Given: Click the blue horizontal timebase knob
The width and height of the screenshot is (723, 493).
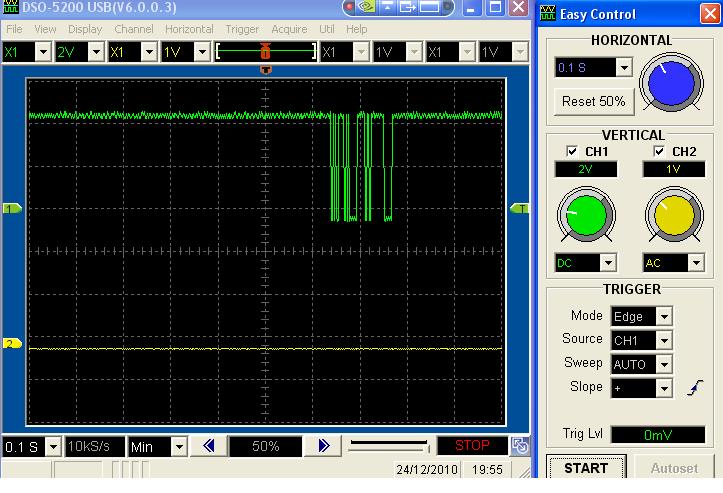Looking at the screenshot, I should click(x=671, y=83).
